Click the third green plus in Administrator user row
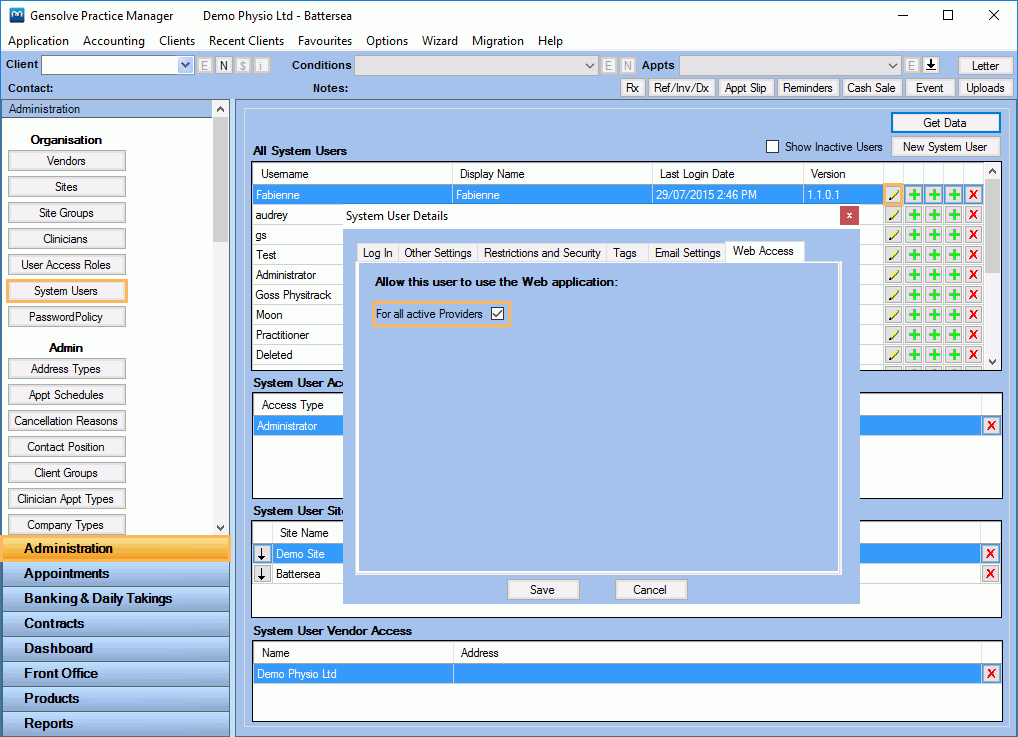 coord(954,275)
